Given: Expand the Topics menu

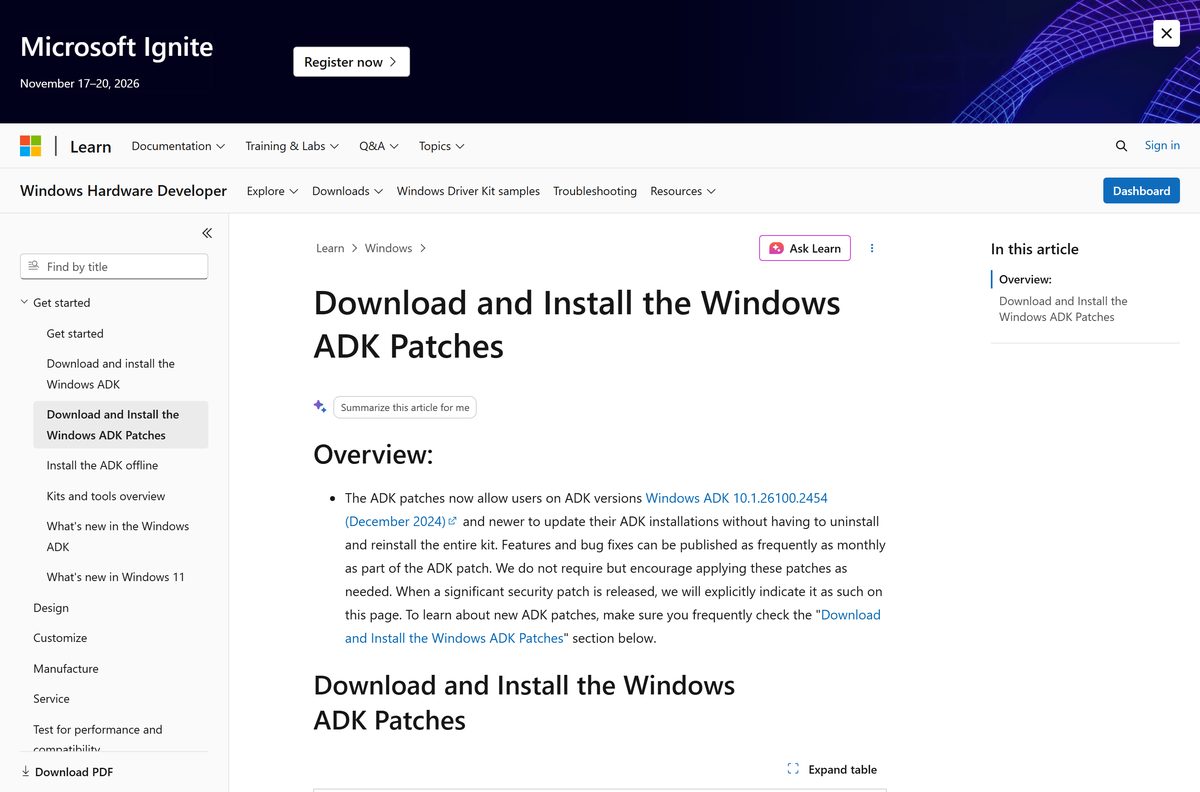Looking at the screenshot, I should [441, 146].
